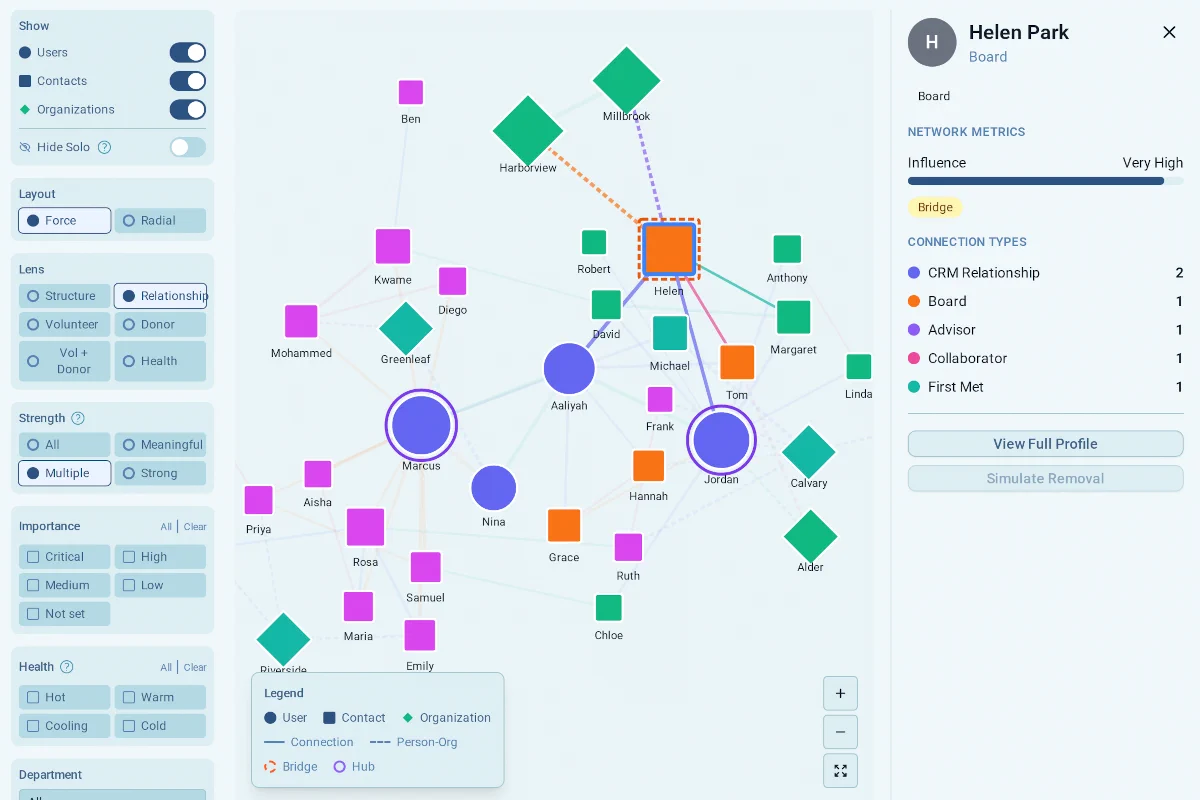The image size is (1200, 800).
Task: Select the Force layout option
Action: pyautogui.click(x=64, y=220)
